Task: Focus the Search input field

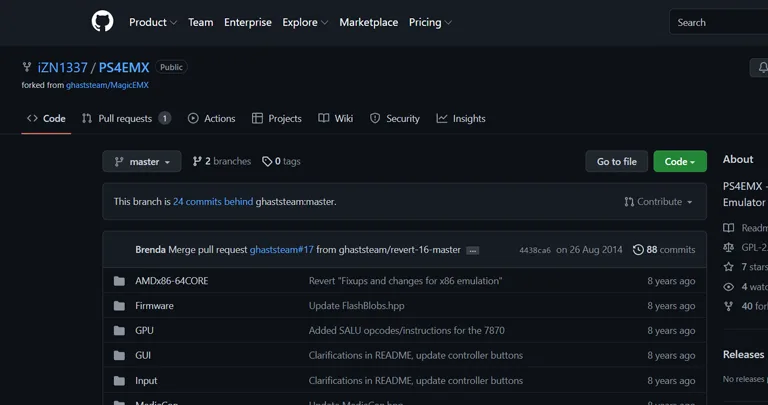Action: [719, 23]
